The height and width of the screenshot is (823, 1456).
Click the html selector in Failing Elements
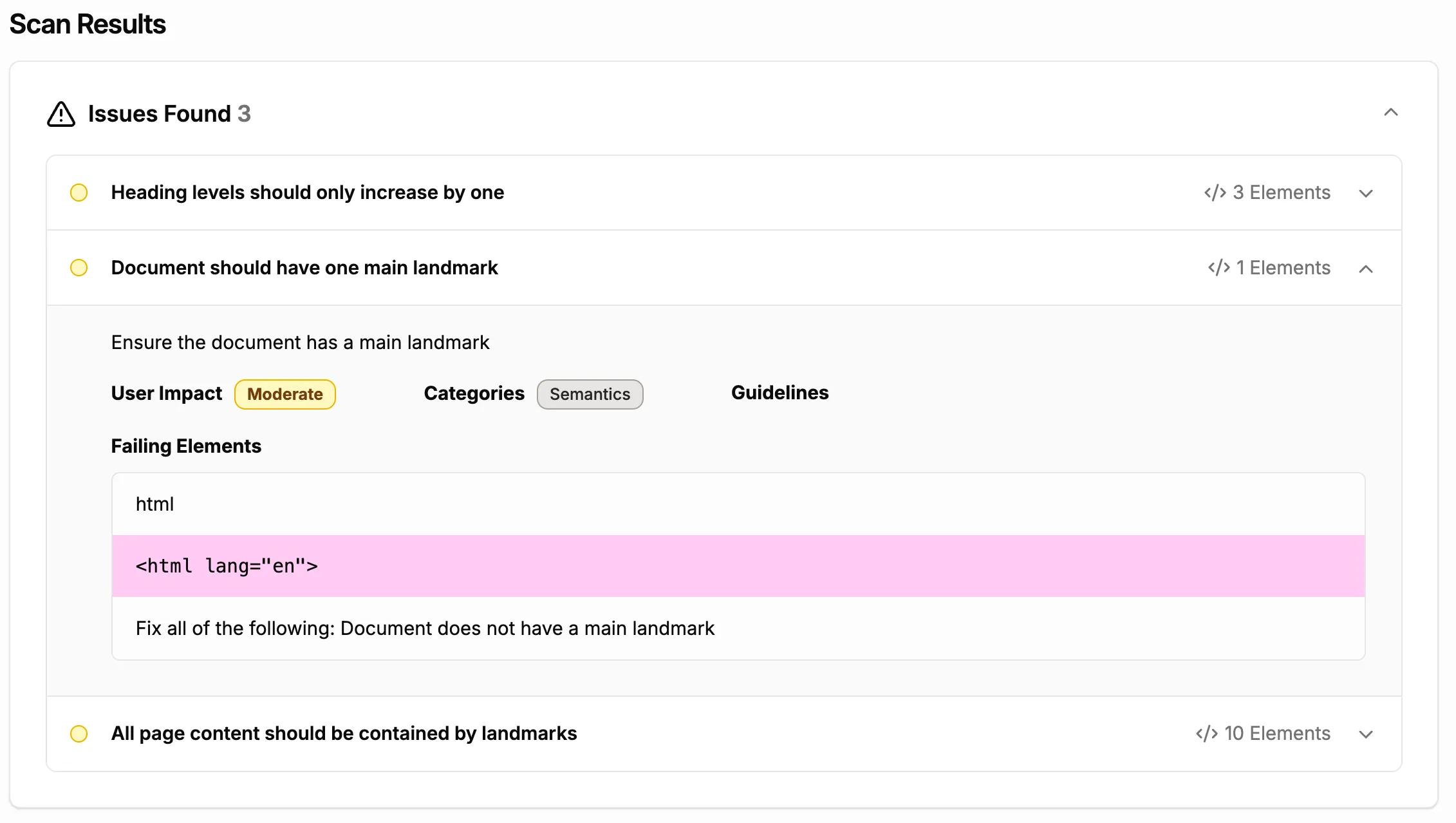(x=154, y=504)
